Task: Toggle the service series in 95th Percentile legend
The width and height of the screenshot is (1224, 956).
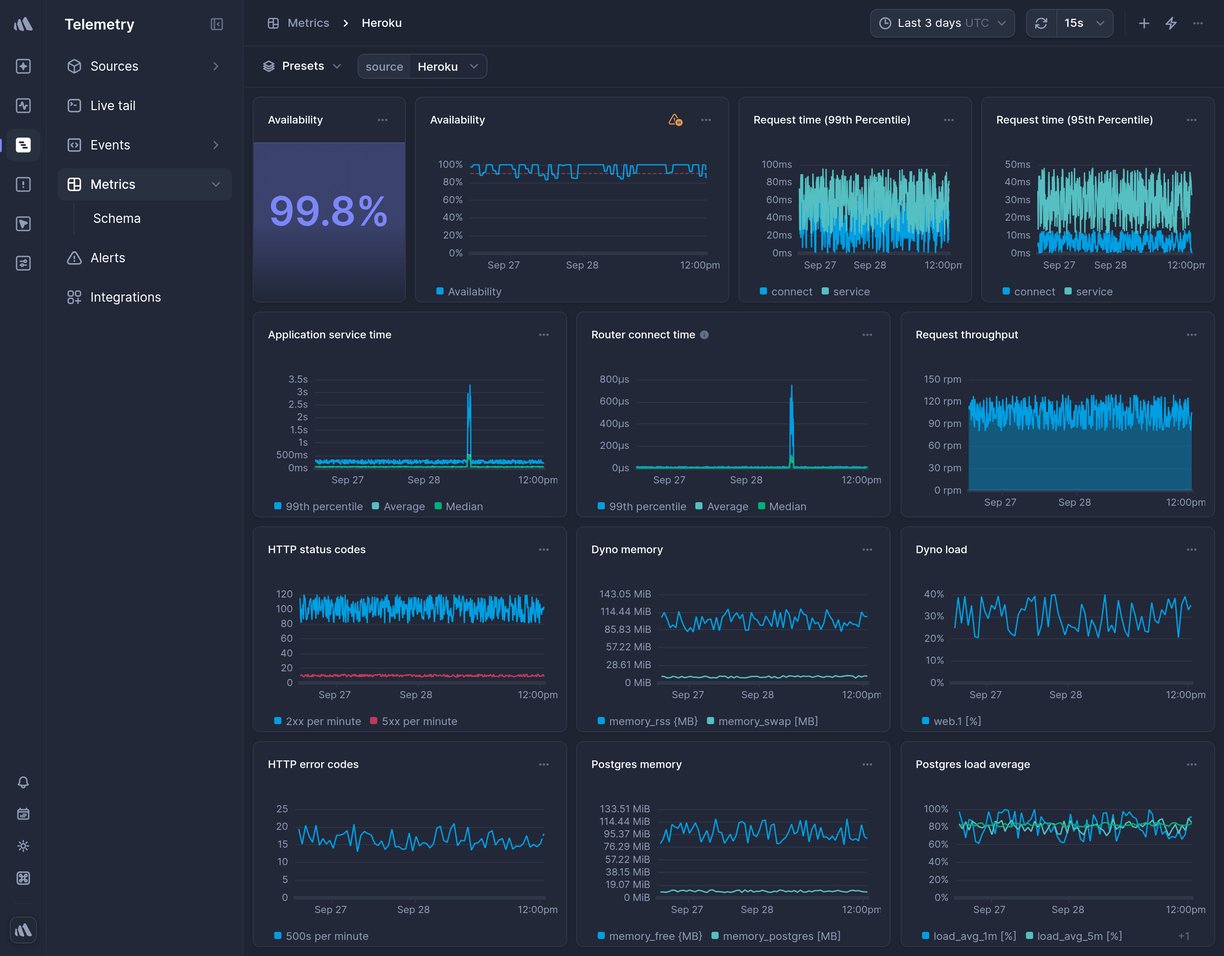Action: point(1087,292)
